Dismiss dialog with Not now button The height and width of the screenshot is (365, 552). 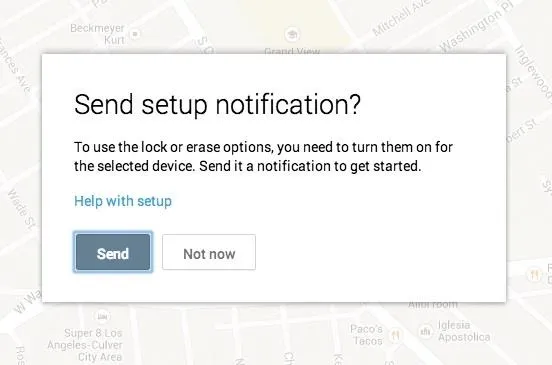(209, 252)
